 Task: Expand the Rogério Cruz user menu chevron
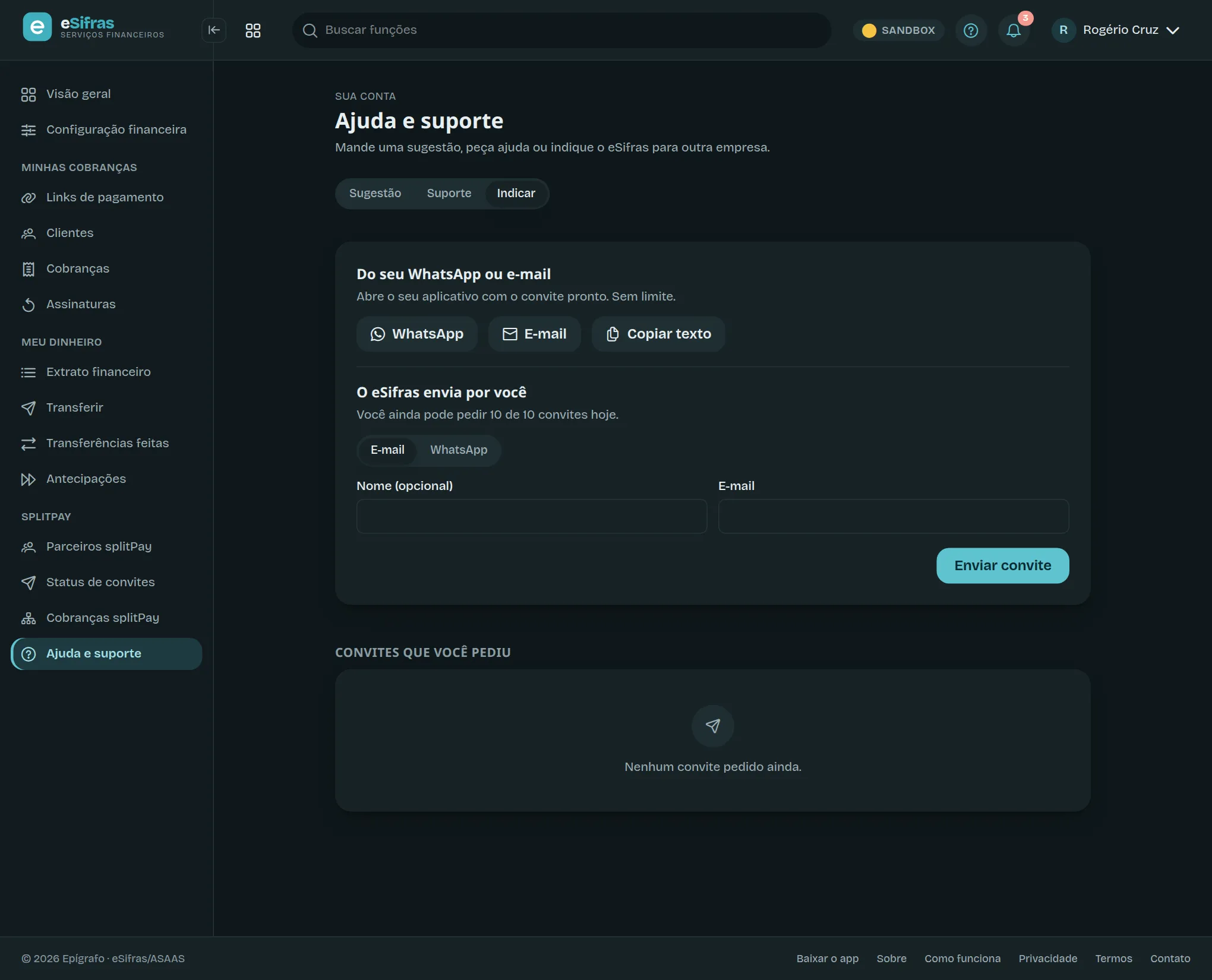pos(1173,30)
